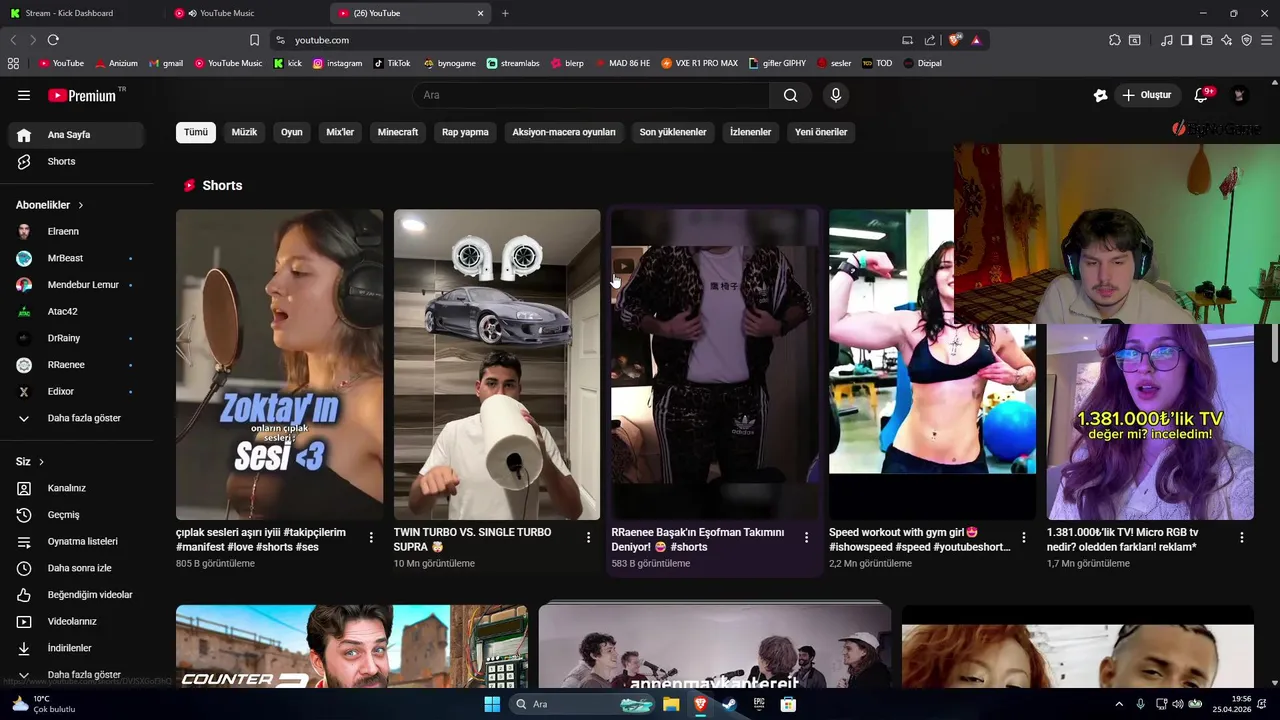This screenshot has height=720, width=1280.
Task: Select the Minecraft filter chip
Action: click(x=398, y=132)
